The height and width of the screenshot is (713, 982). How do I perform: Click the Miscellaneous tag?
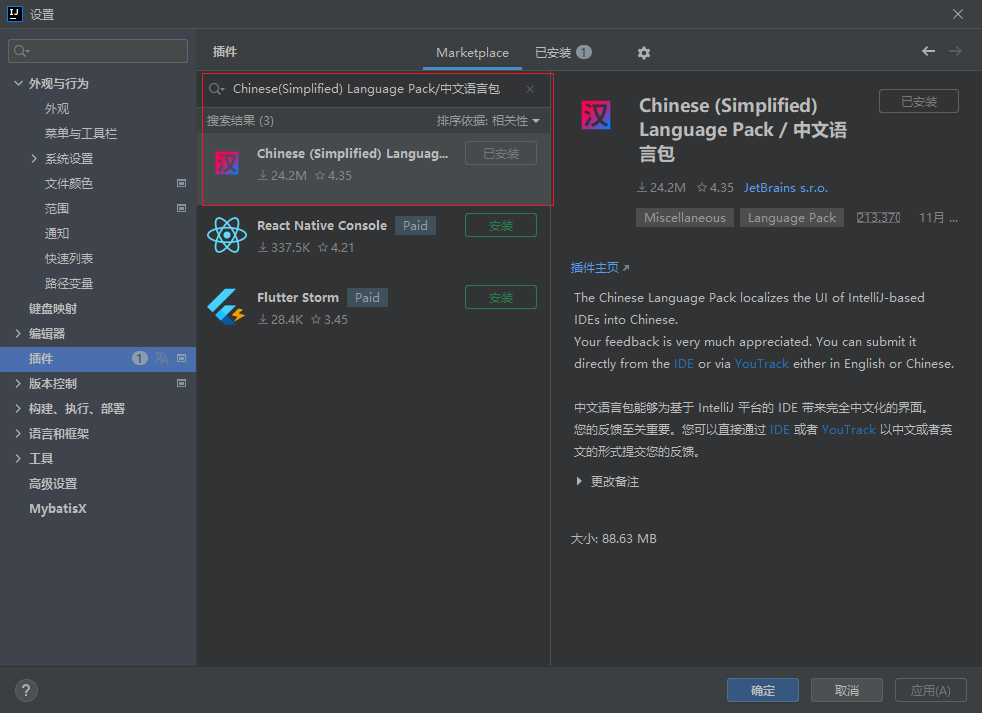[x=685, y=217]
